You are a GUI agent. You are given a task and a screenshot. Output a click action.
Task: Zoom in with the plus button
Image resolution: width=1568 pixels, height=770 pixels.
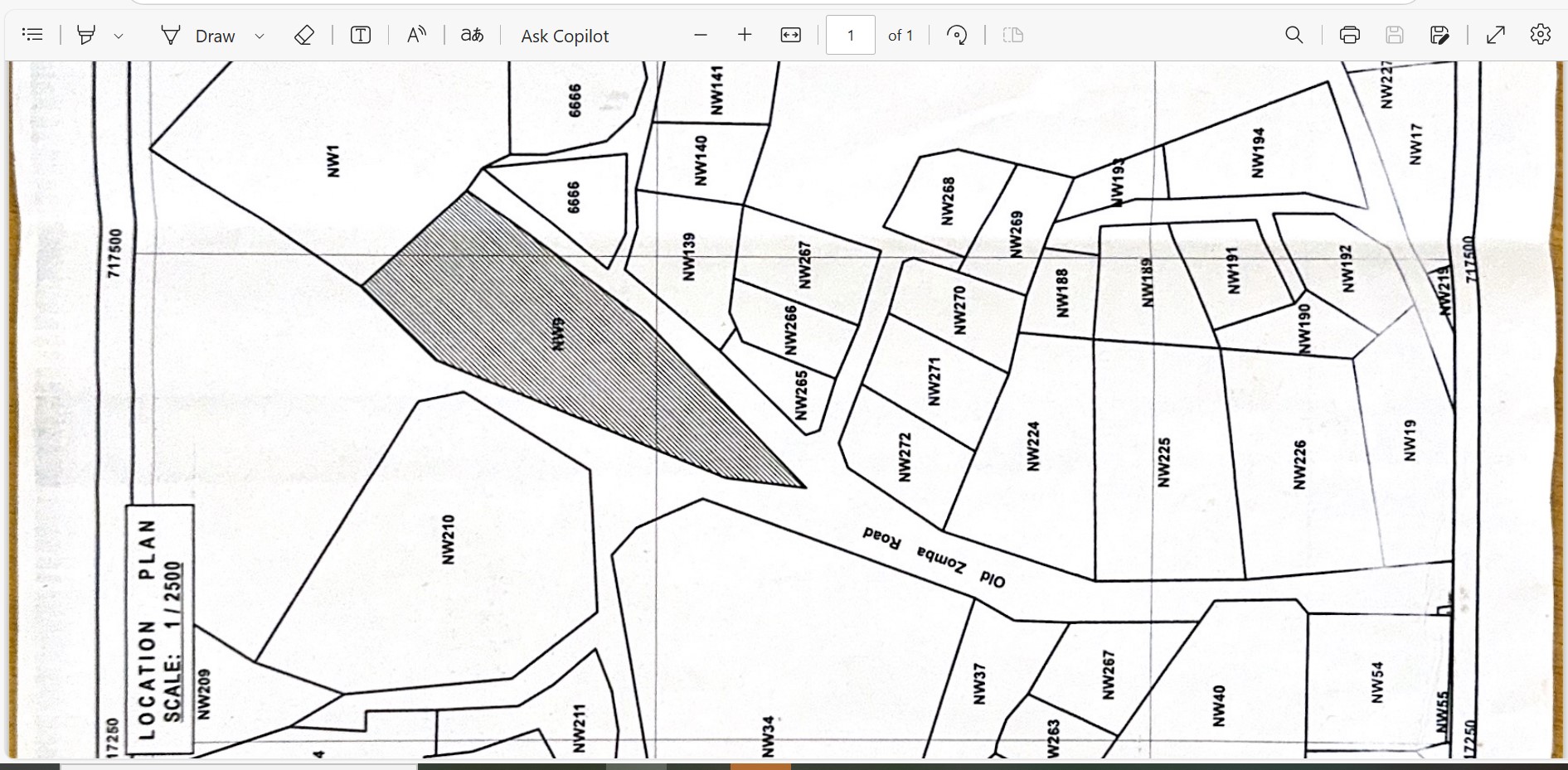pyautogui.click(x=745, y=35)
